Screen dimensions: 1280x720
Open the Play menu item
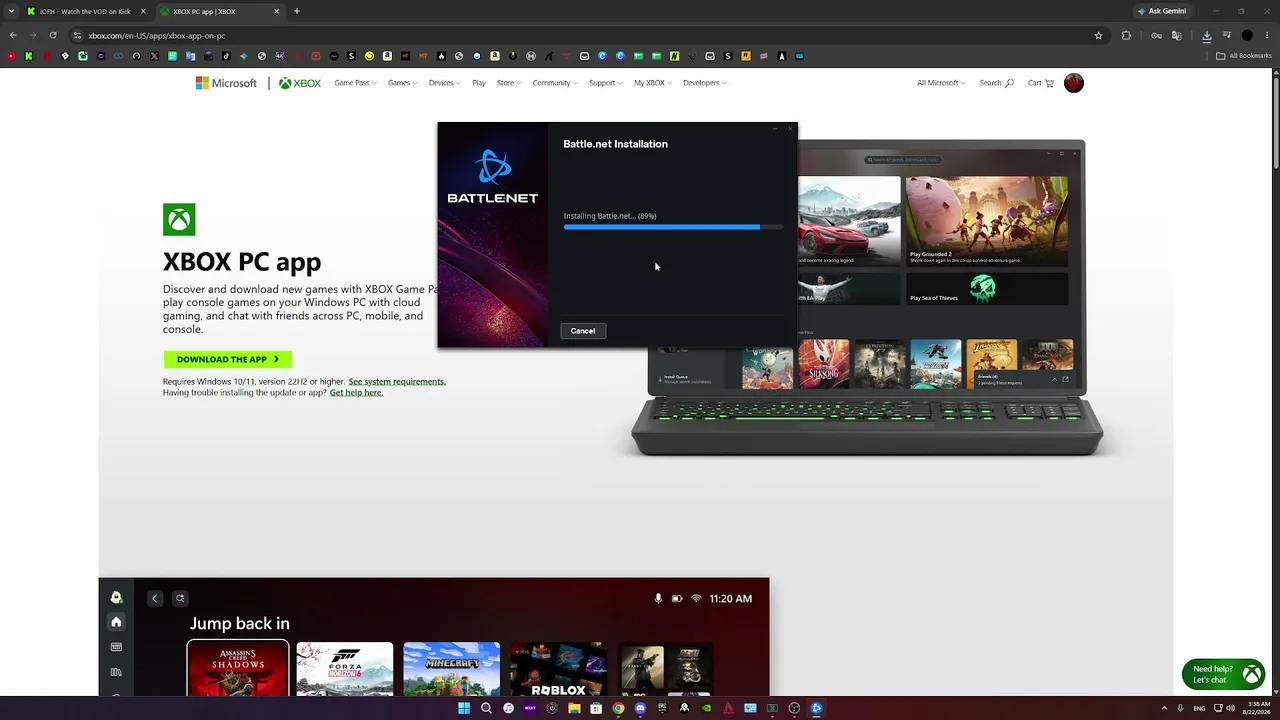(479, 83)
